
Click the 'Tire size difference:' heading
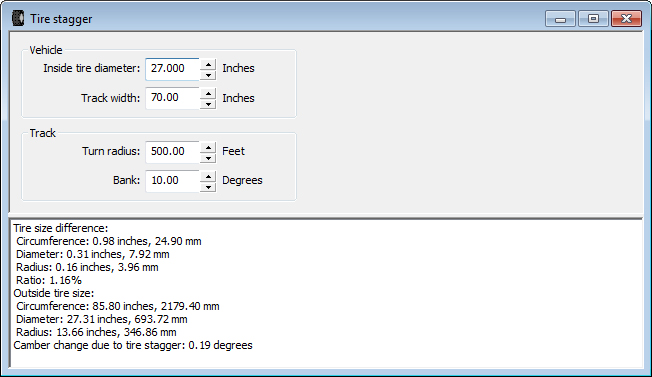point(61,228)
